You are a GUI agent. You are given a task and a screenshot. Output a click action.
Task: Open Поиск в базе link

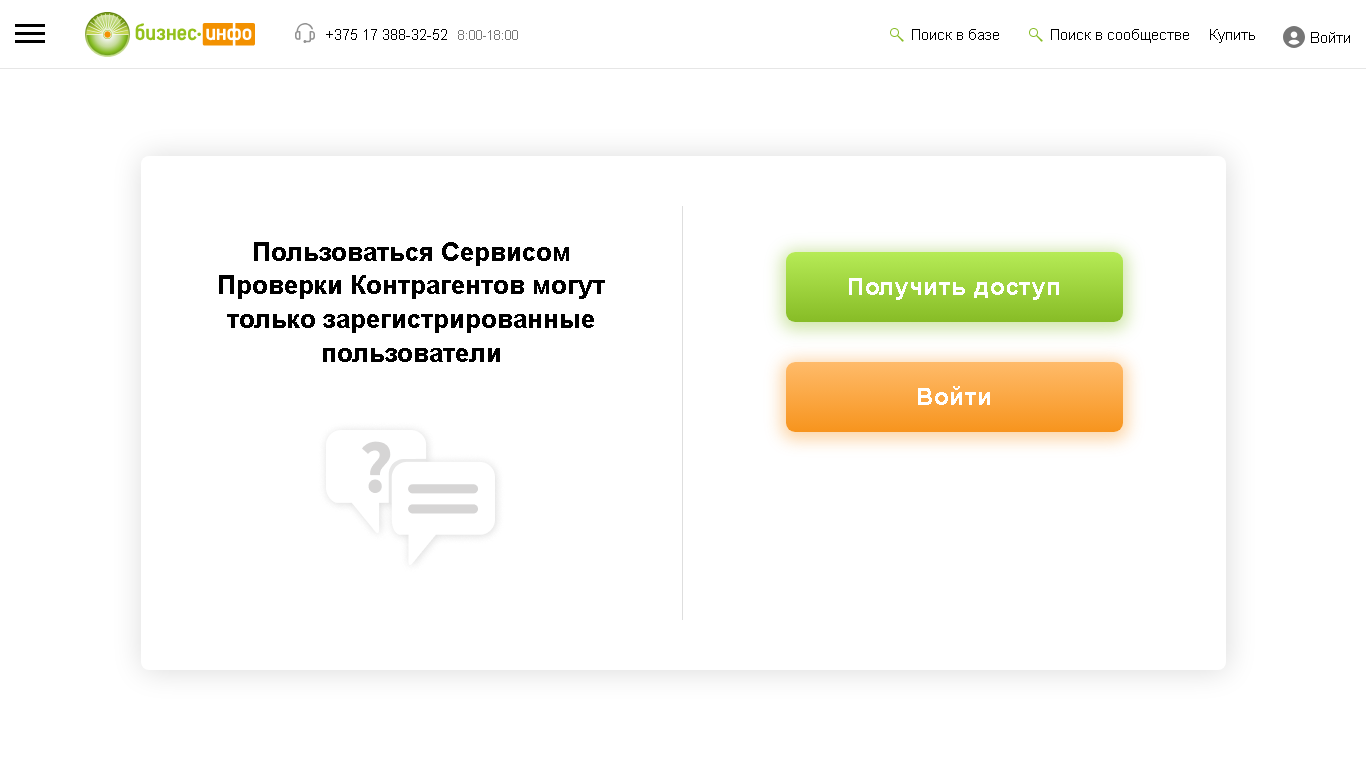955,35
